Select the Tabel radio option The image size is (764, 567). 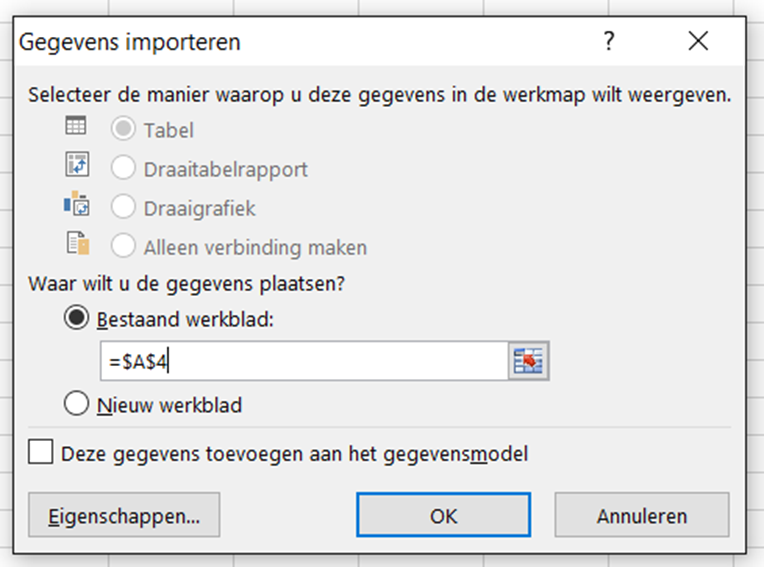123,129
